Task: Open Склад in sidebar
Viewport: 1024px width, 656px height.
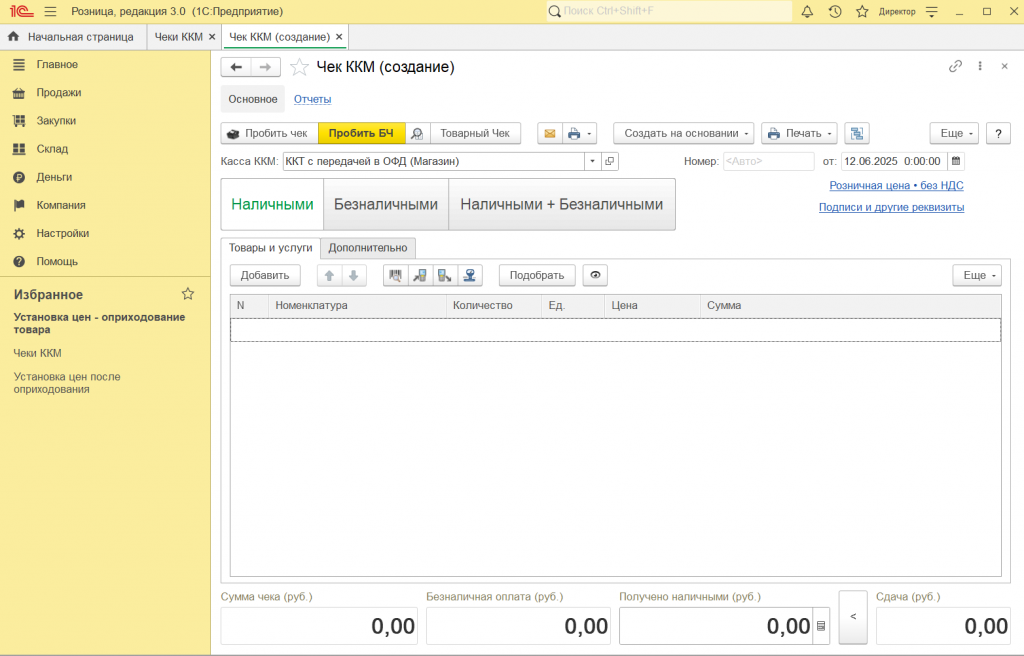Action: coord(52,149)
